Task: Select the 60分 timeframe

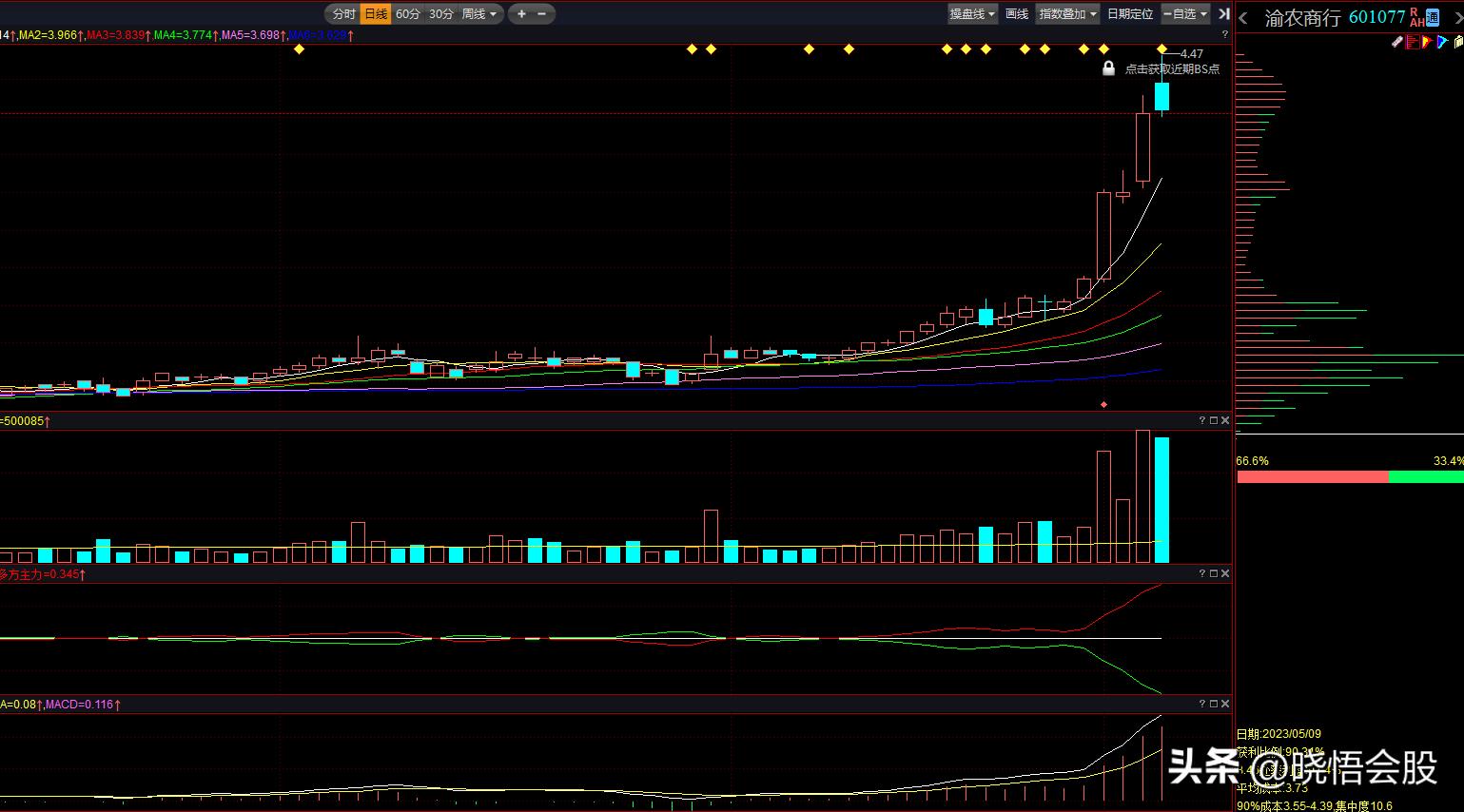Action: pyautogui.click(x=407, y=14)
